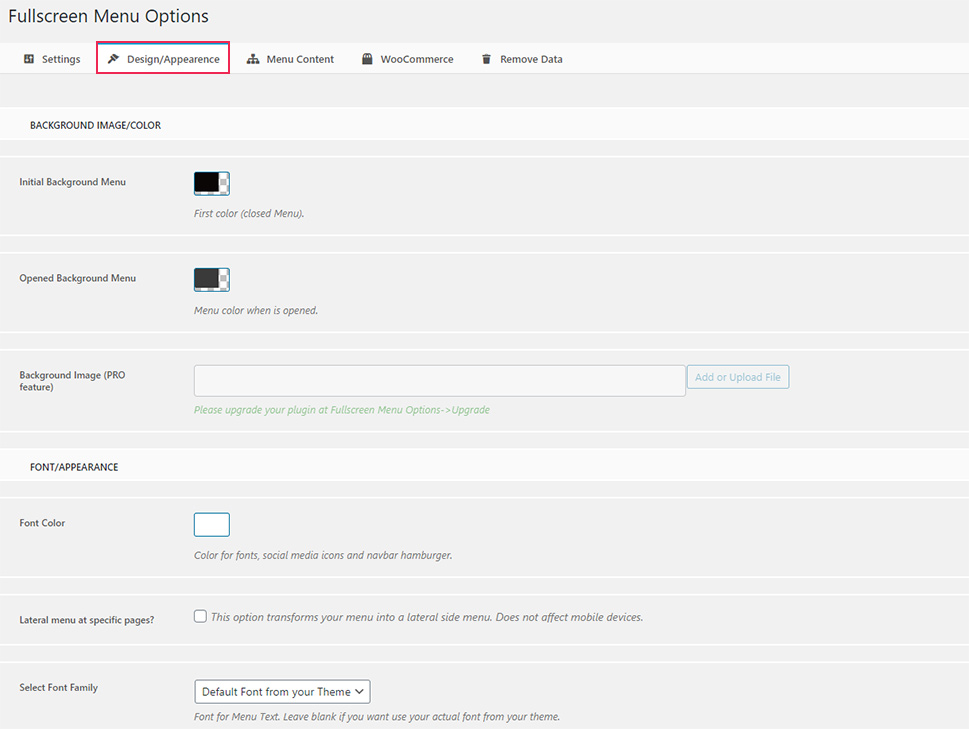This screenshot has width=969, height=729.
Task: Click the Remove Data trash icon
Action: (486, 59)
